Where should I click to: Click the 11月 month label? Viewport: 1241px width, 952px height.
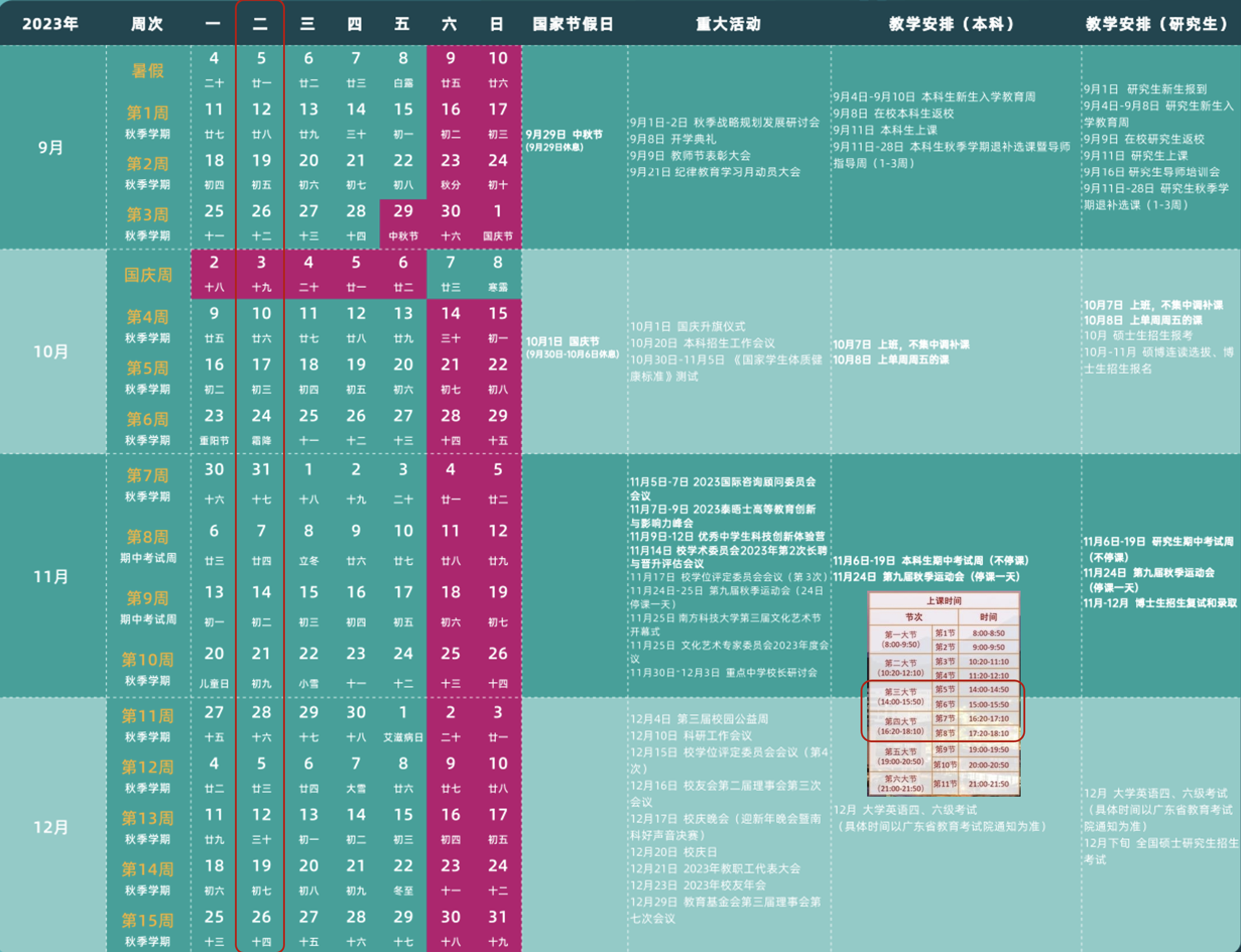point(51,576)
